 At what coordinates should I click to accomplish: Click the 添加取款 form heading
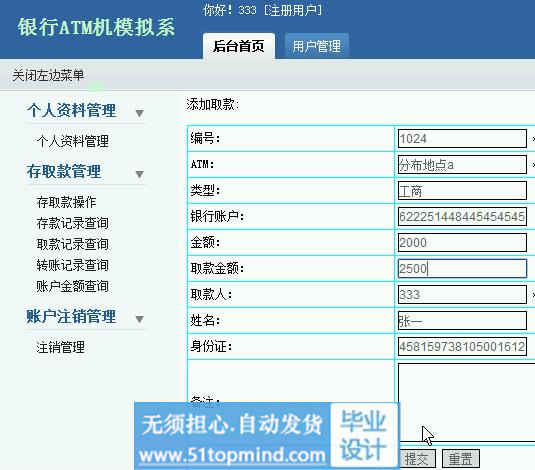[x=212, y=104]
